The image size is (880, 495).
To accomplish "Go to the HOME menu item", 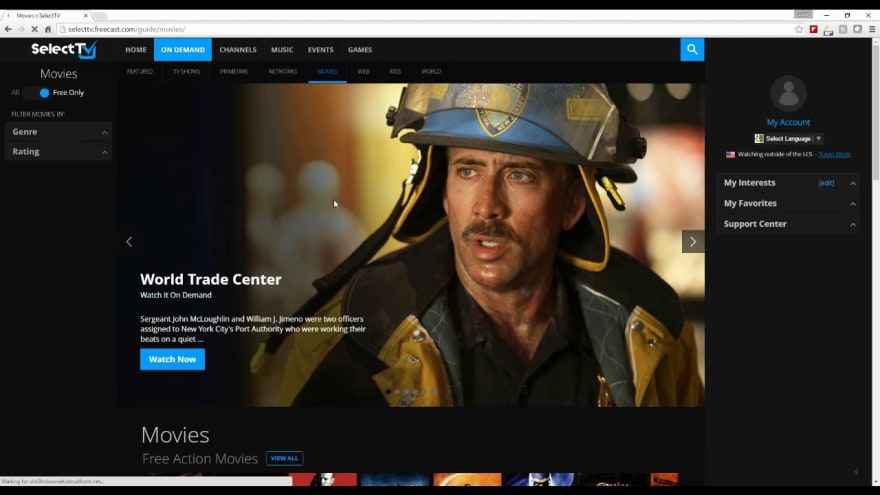I will [x=136, y=49].
